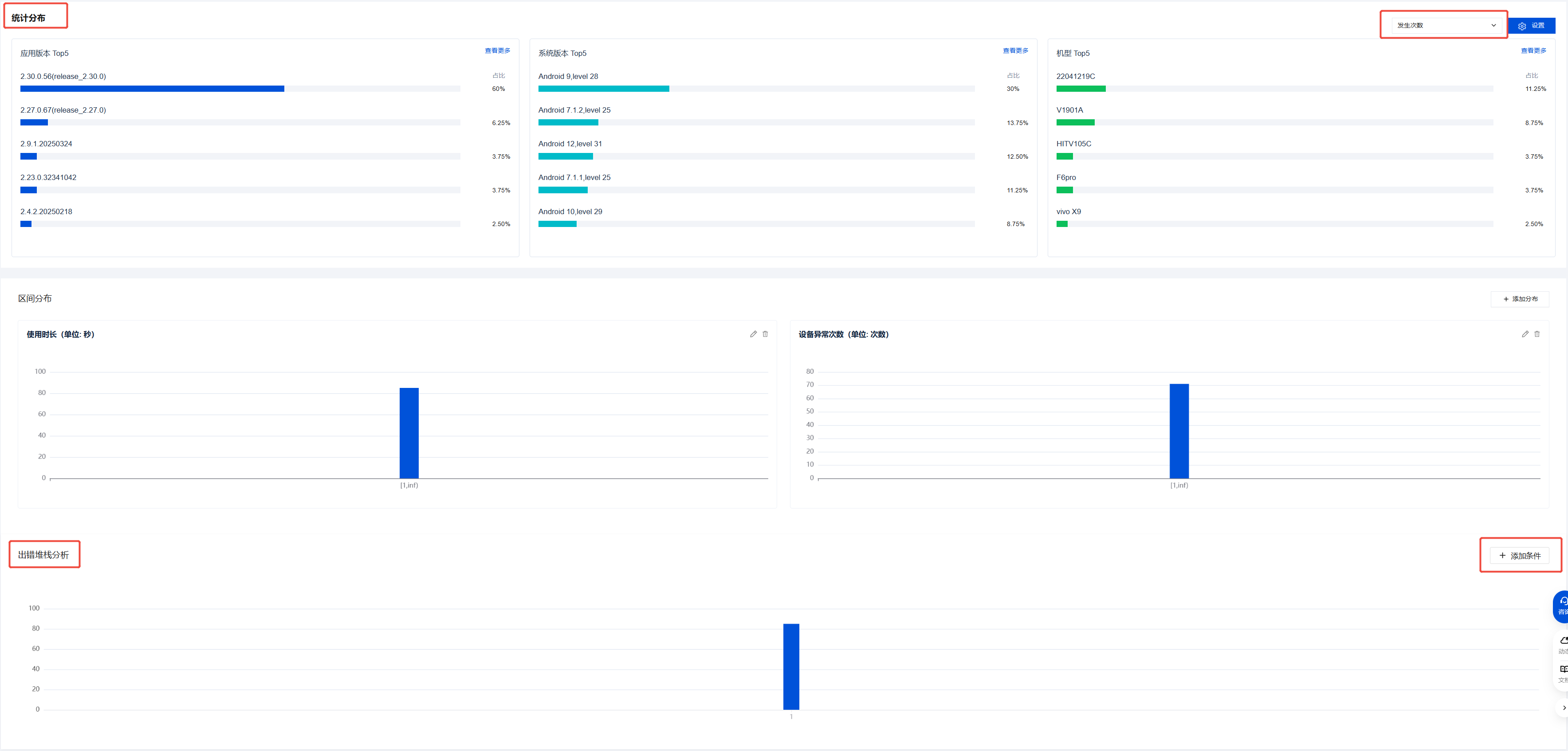Image resolution: width=1568 pixels, height=751 pixels.
Task: Click the blue bar in 使用时长 chart
Action: (409, 433)
